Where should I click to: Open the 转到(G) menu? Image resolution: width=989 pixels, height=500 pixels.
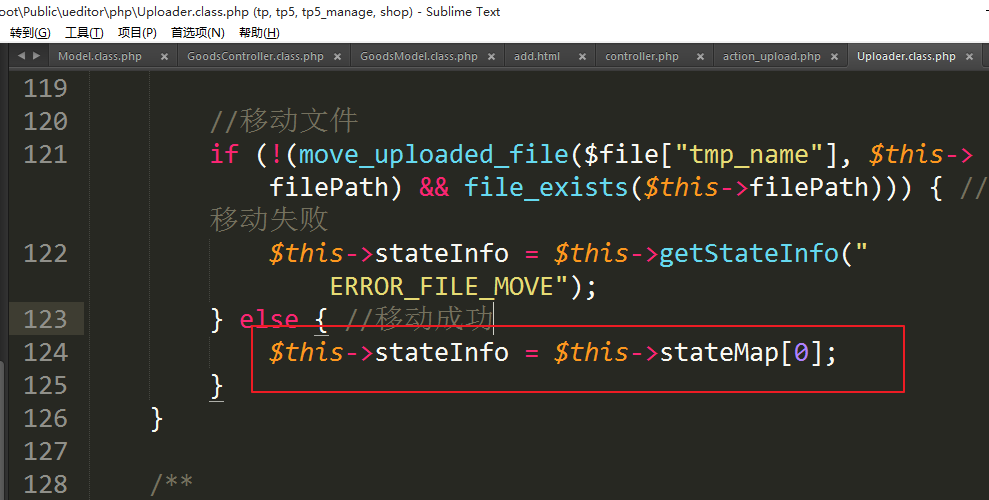pos(30,33)
